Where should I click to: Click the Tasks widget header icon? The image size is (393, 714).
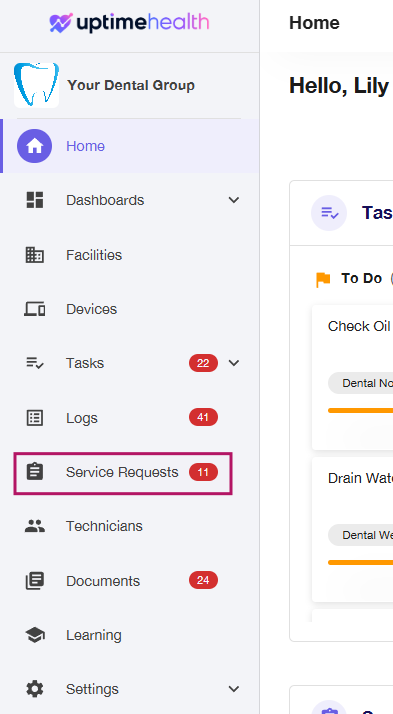coord(329,213)
